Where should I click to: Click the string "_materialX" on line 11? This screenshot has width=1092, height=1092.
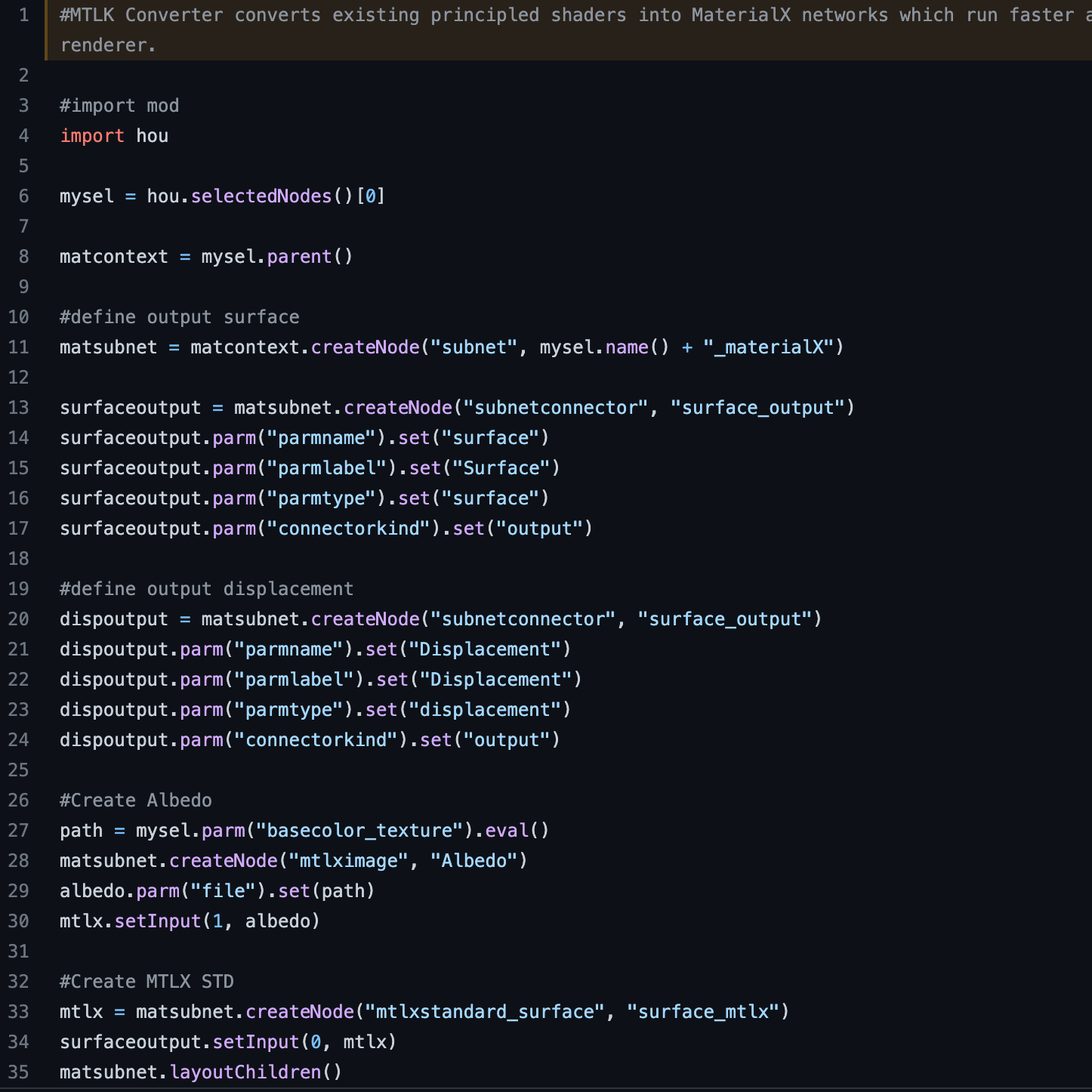tap(768, 347)
